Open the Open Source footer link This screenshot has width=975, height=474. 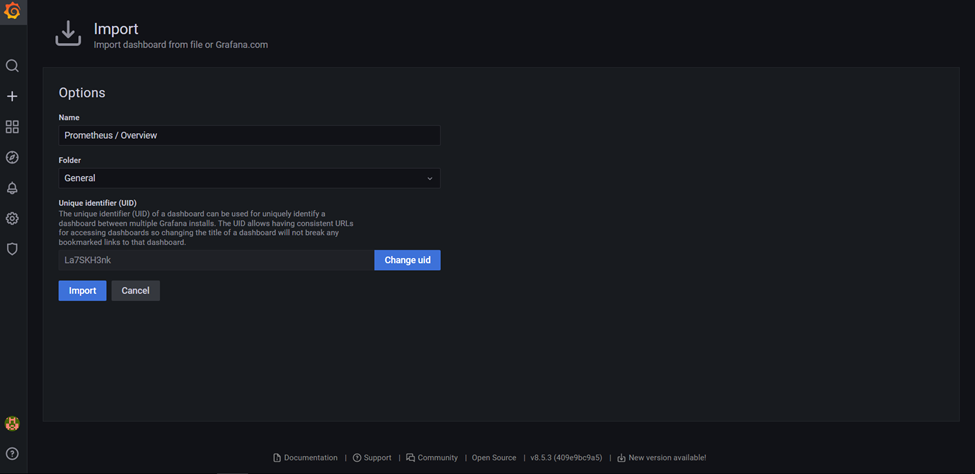pos(494,458)
